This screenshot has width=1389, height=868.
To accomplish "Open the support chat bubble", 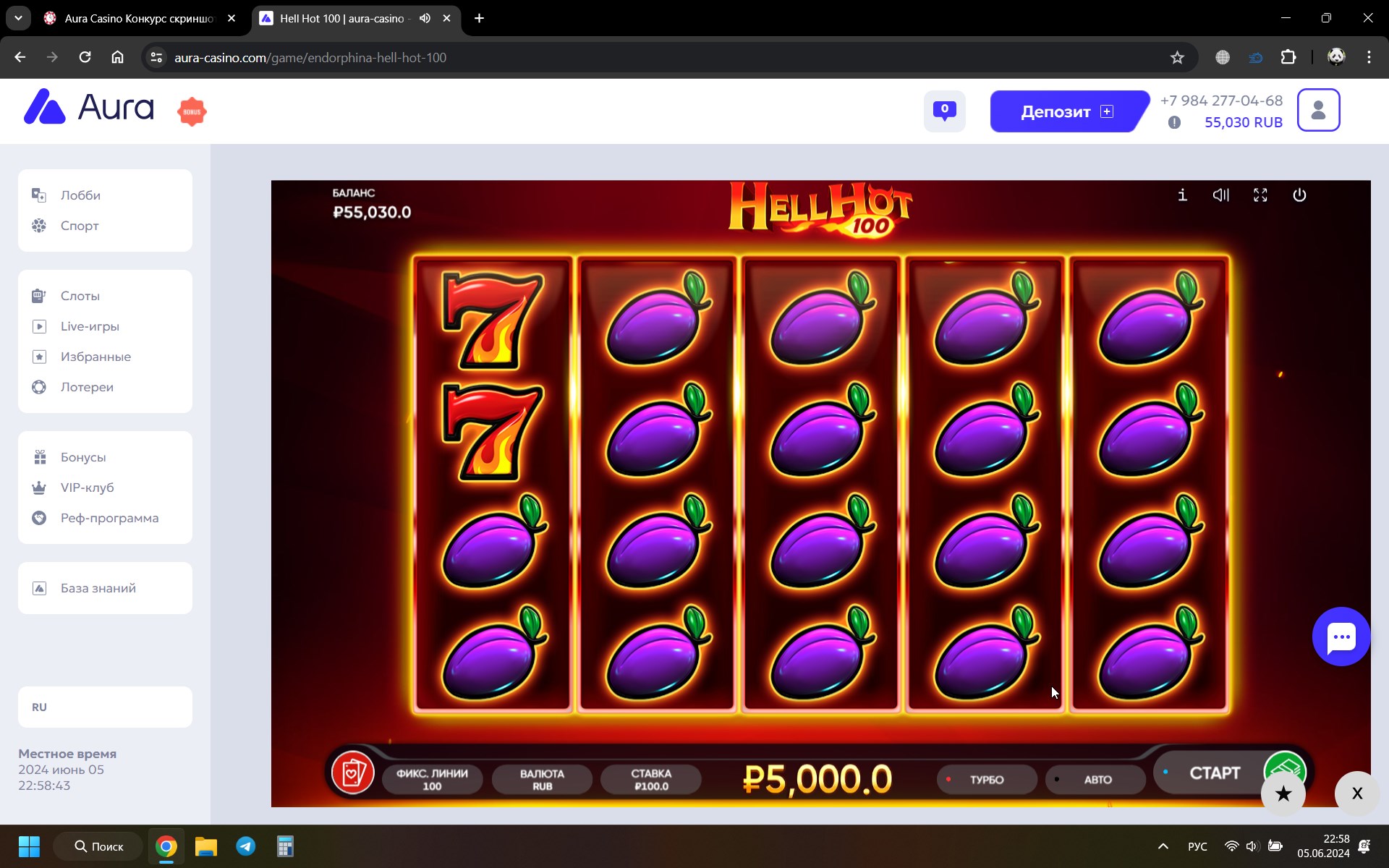I will [x=1341, y=637].
